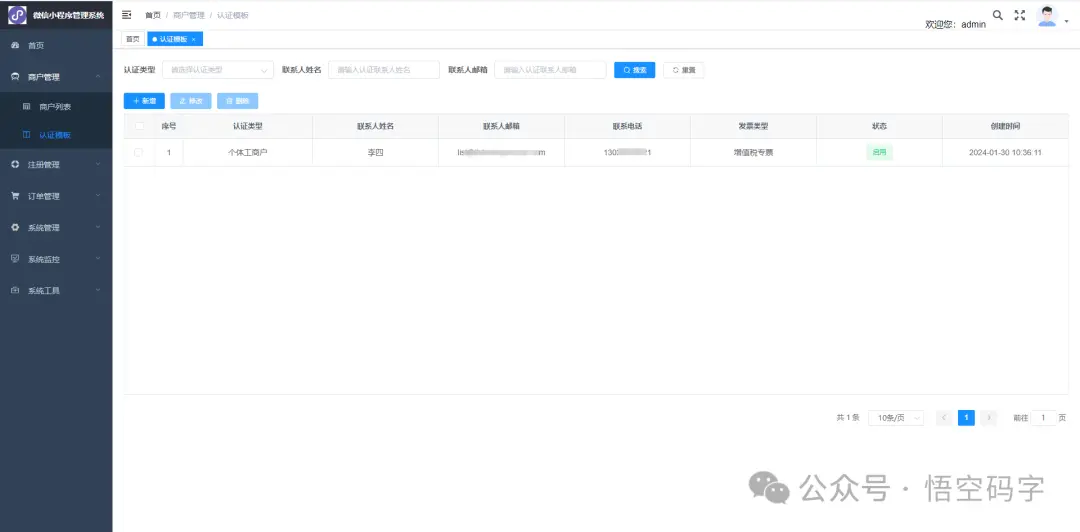The image size is (1080, 532).
Task: Toggle fullscreen with the expand icon
Action: click(x=1020, y=15)
